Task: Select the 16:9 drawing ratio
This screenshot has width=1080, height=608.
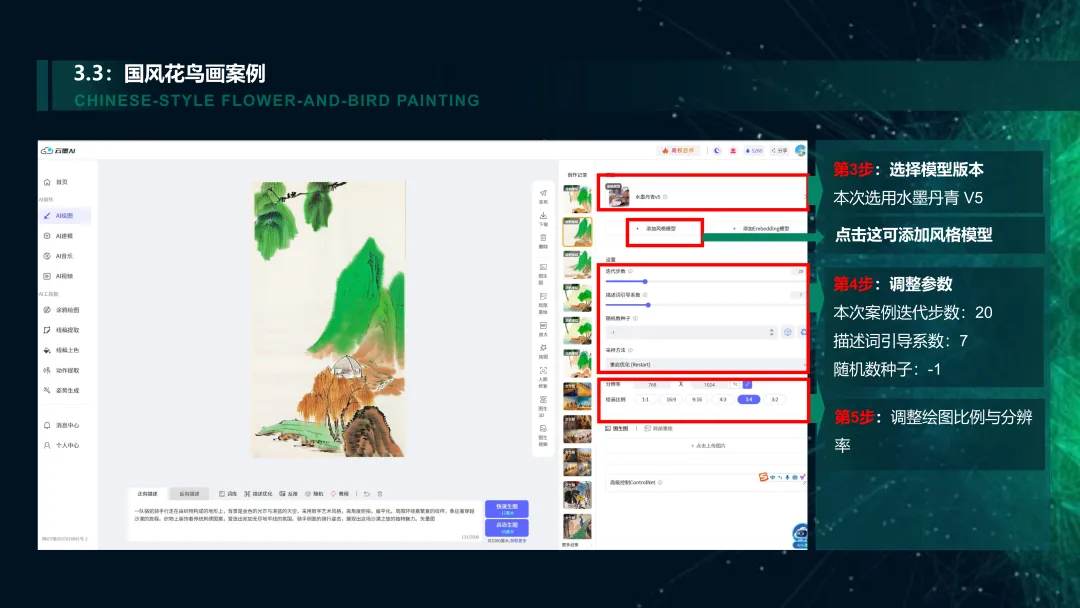Action: click(671, 399)
